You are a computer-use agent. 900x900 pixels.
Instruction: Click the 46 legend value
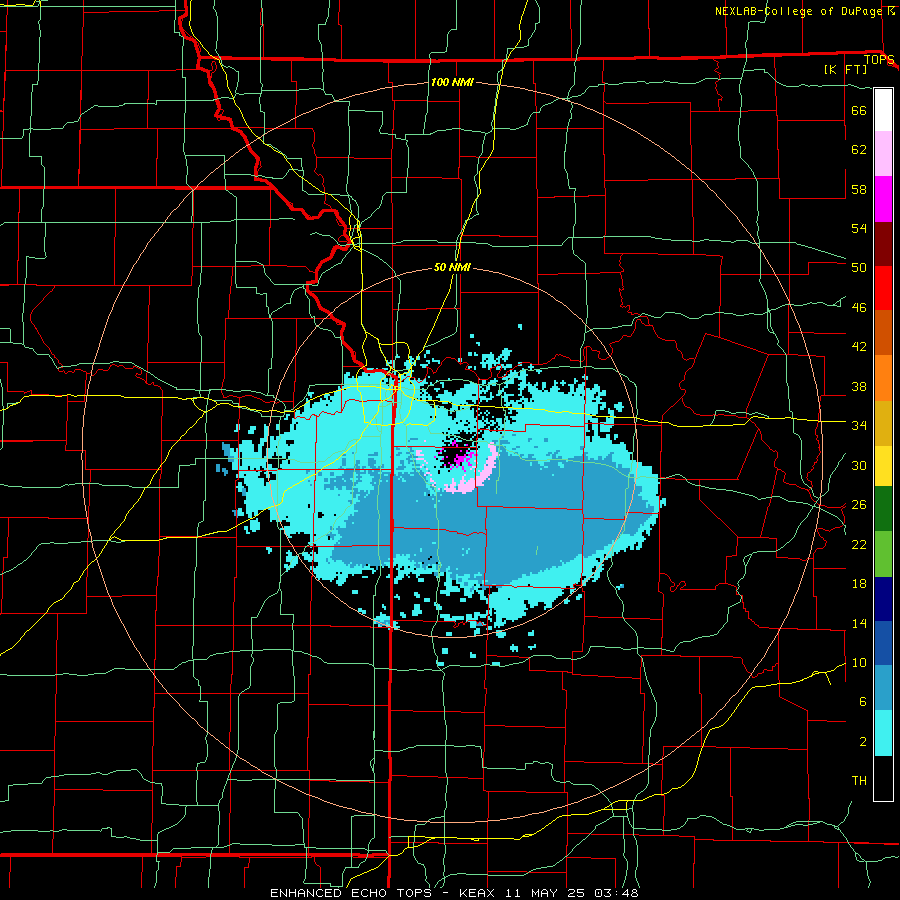(x=859, y=307)
